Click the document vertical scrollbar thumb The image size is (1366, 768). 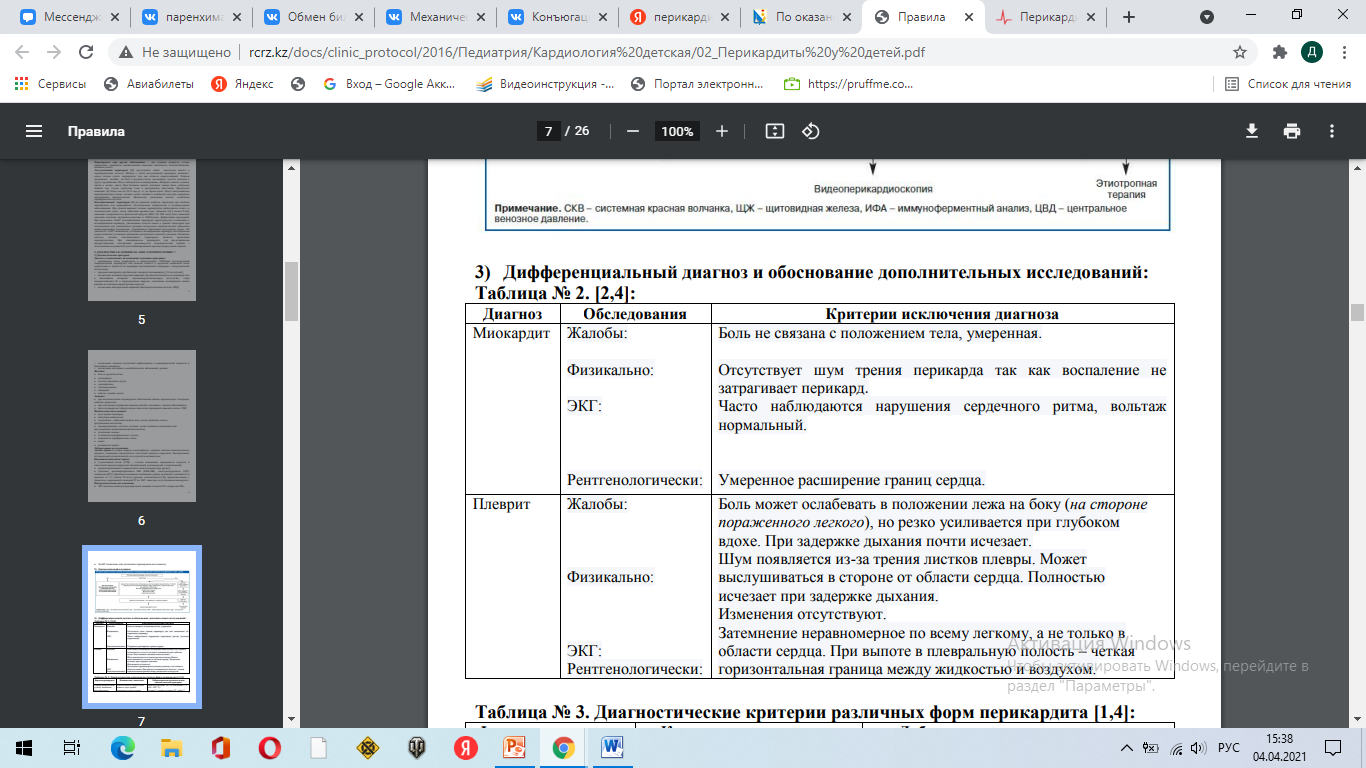click(x=1357, y=312)
